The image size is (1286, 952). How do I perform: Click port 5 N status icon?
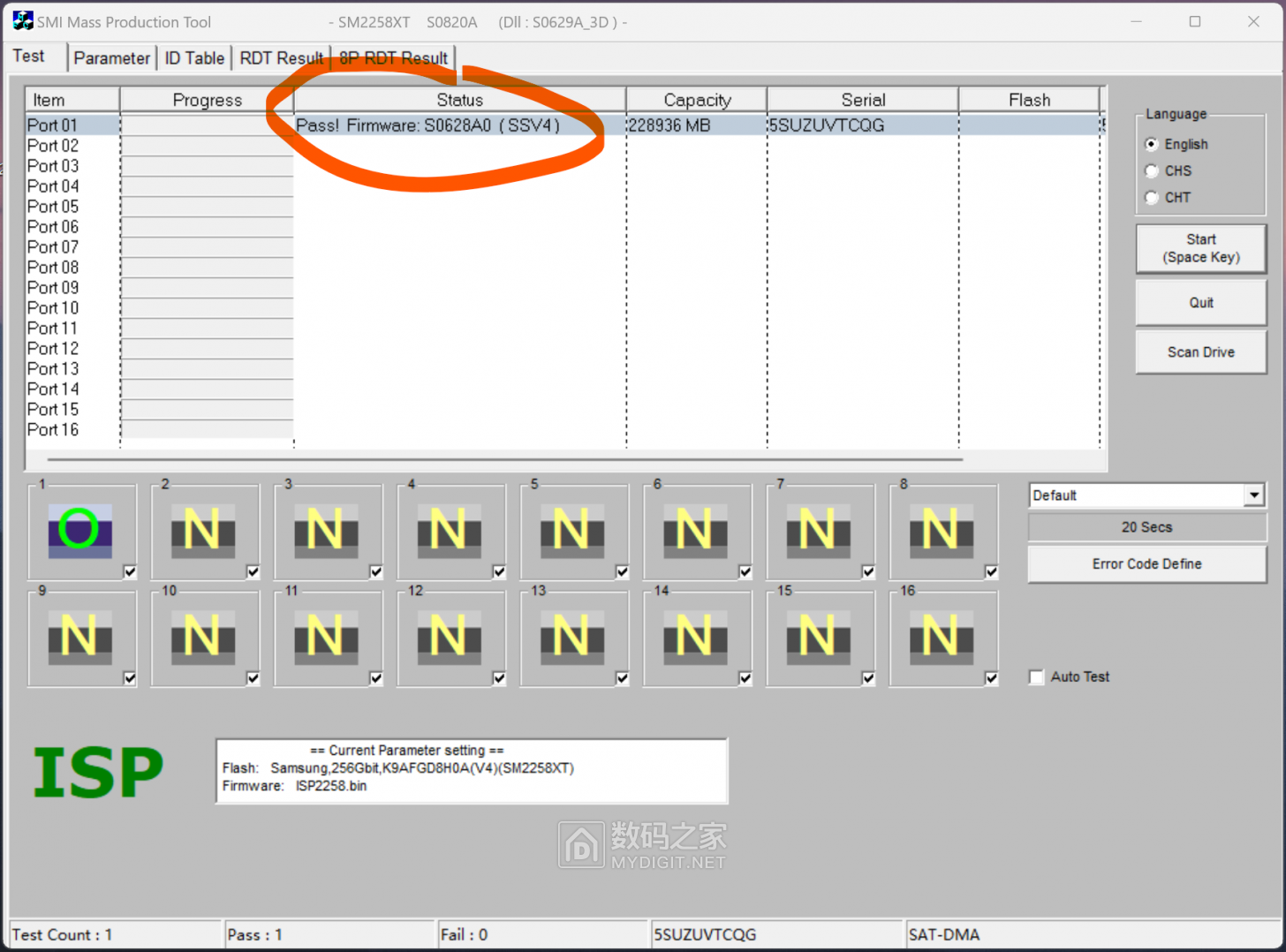click(x=572, y=531)
